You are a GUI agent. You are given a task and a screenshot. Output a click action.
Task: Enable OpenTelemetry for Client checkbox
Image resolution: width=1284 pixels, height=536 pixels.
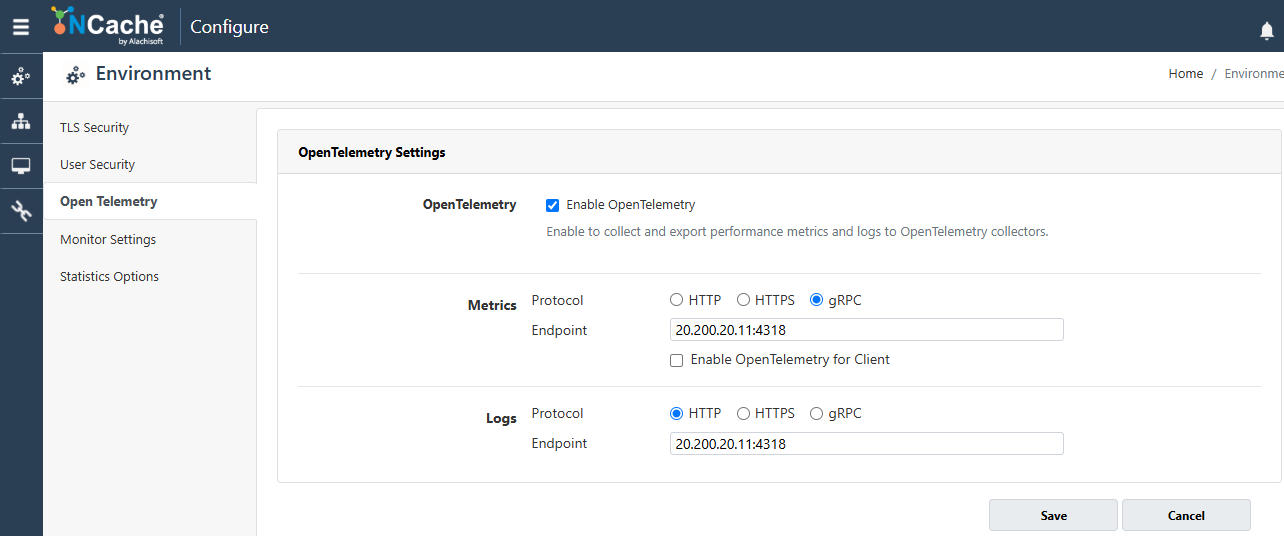677,360
